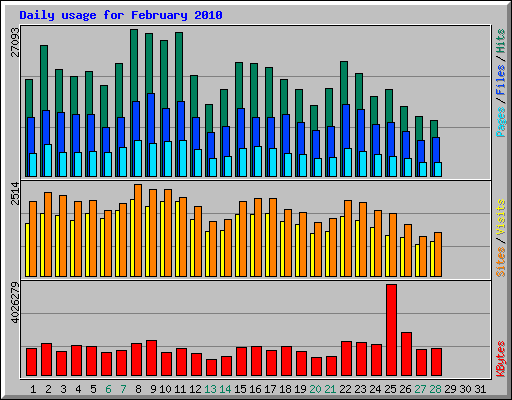
Task: Click day label 25 on x-axis
Action: (390, 389)
